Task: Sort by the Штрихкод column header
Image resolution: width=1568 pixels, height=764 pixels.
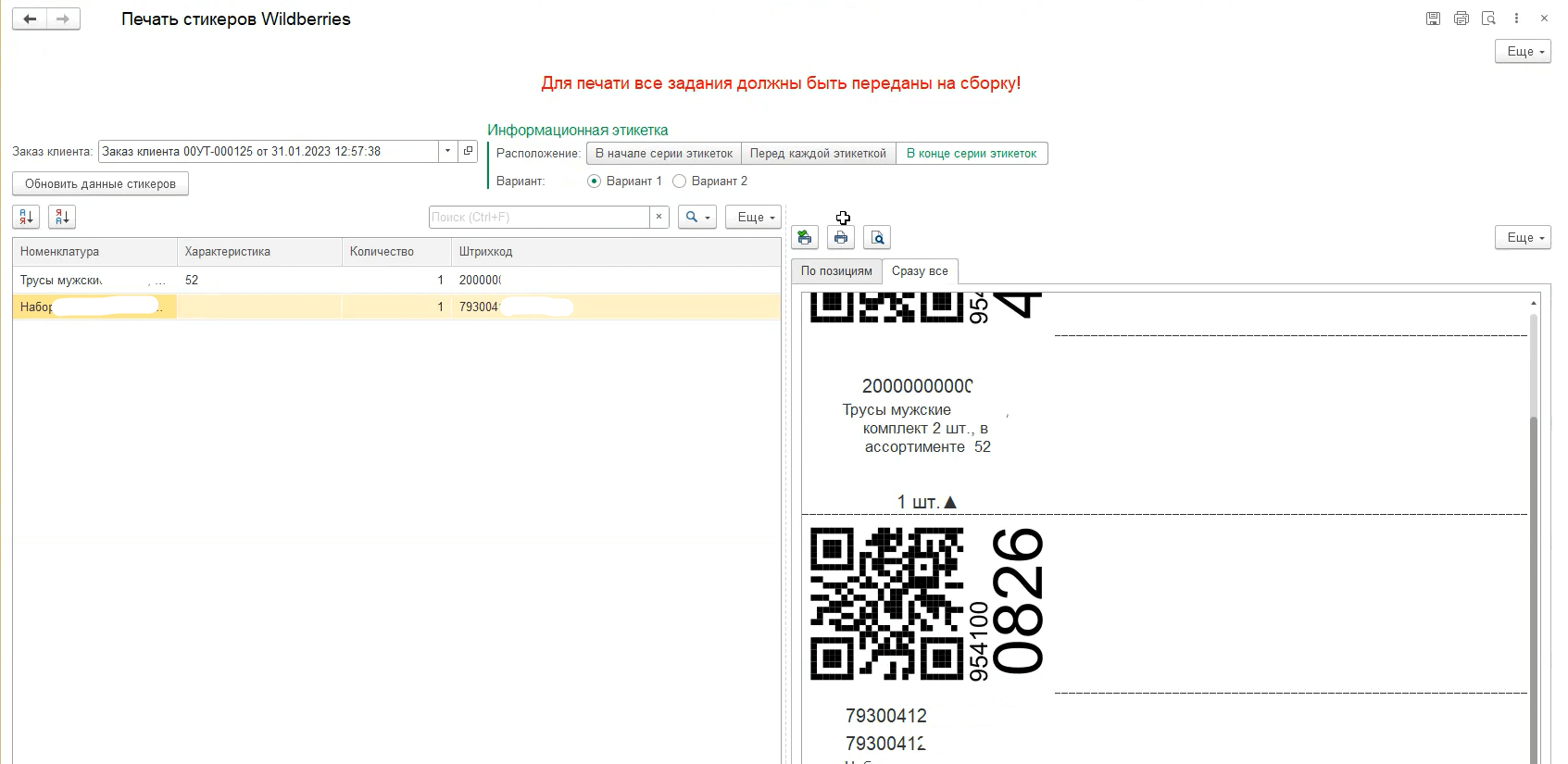Action: 616,252
